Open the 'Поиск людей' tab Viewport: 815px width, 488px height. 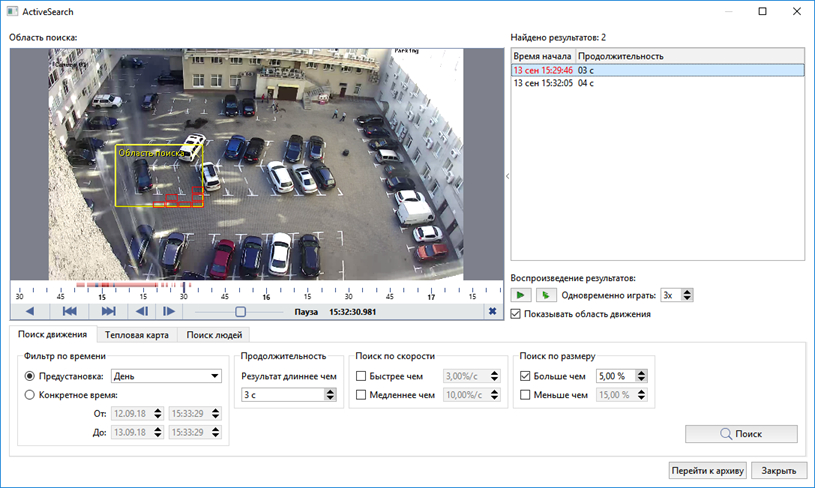pyautogui.click(x=213, y=335)
